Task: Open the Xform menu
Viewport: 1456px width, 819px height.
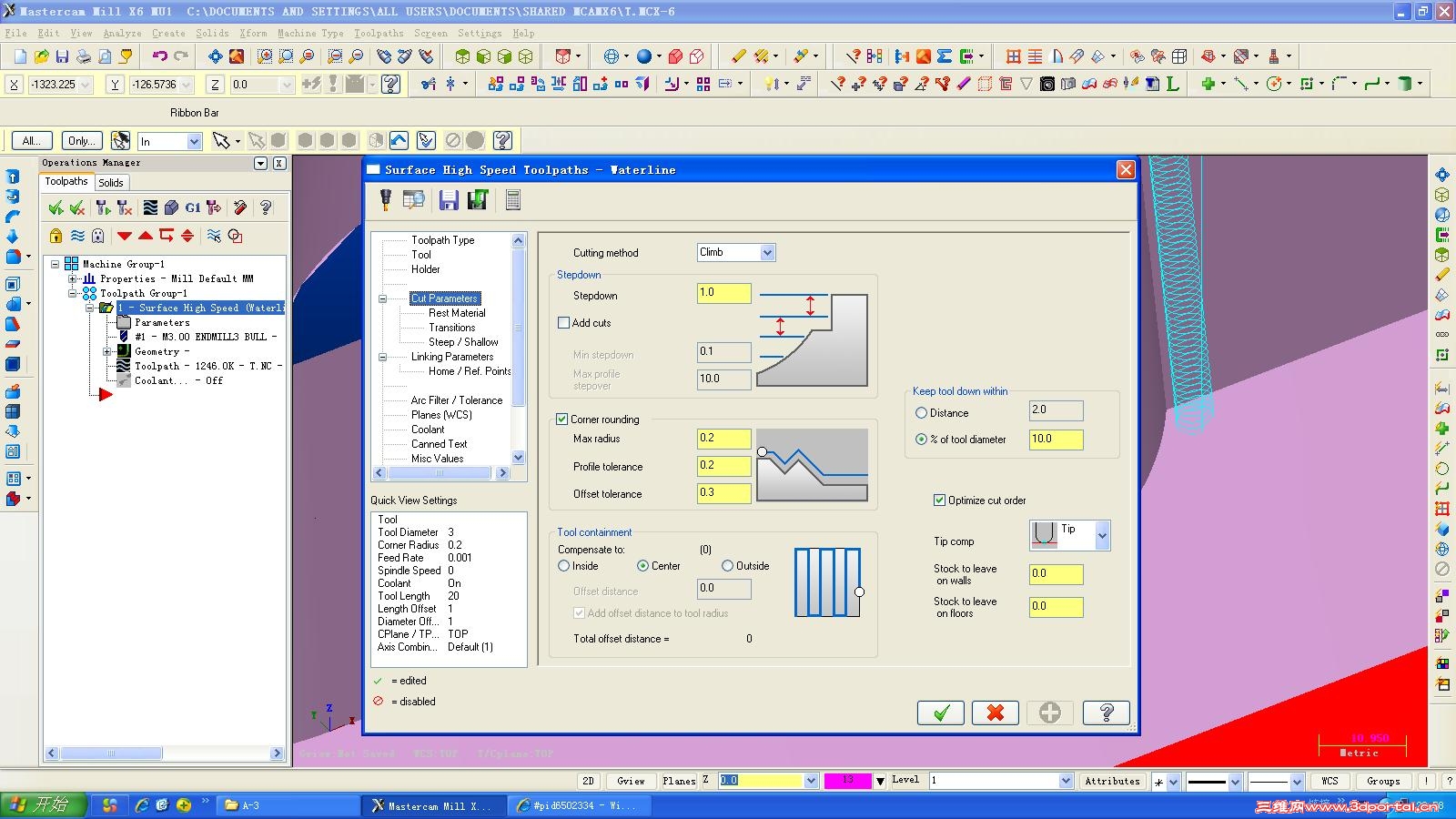Action: (253, 33)
